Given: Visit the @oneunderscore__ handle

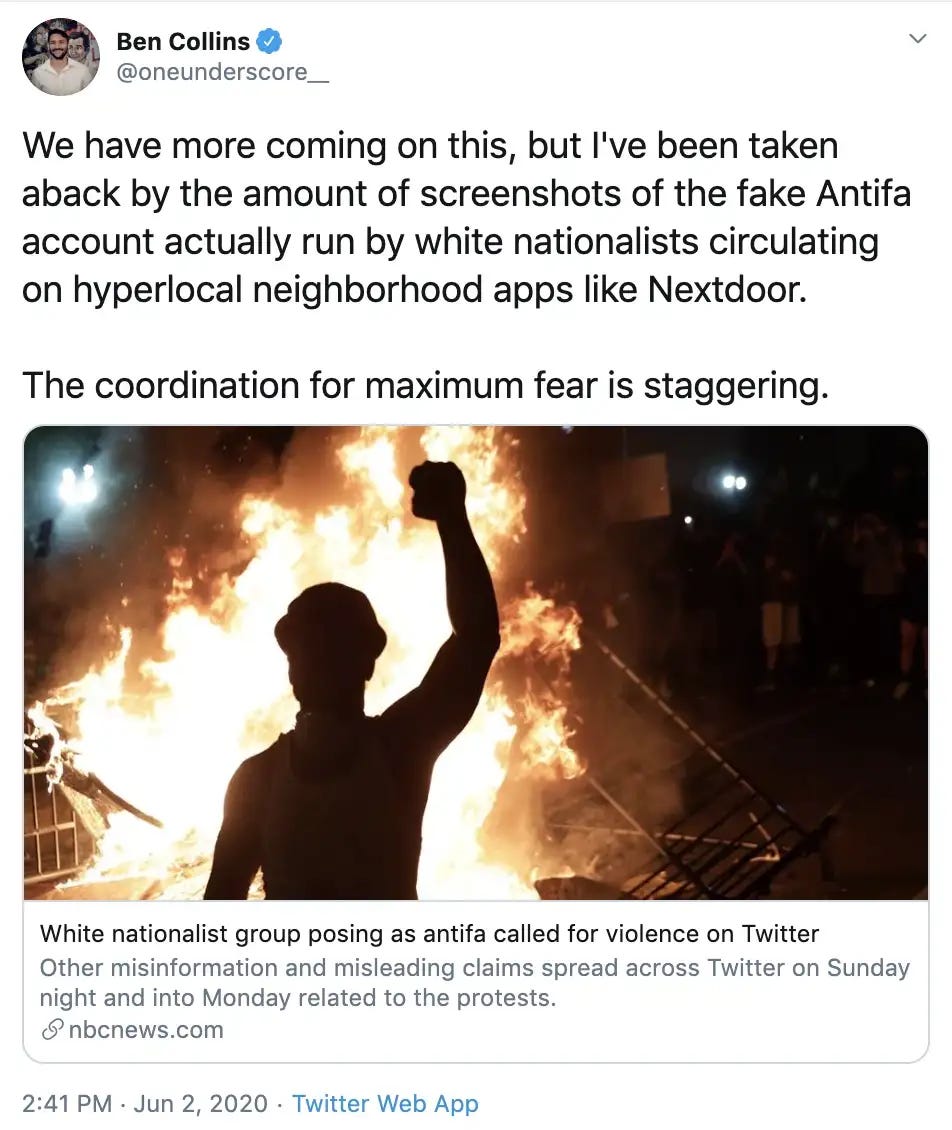Looking at the screenshot, I should point(223,72).
